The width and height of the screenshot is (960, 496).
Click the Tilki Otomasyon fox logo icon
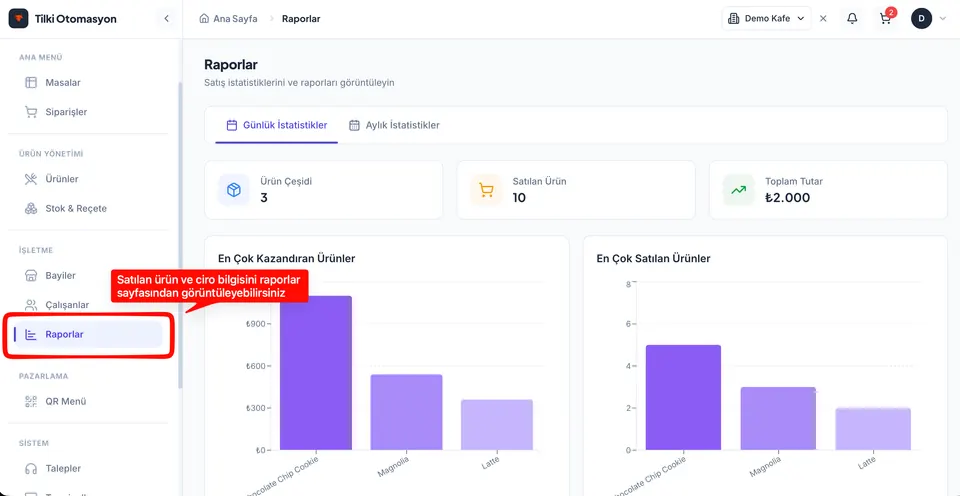coord(18,18)
